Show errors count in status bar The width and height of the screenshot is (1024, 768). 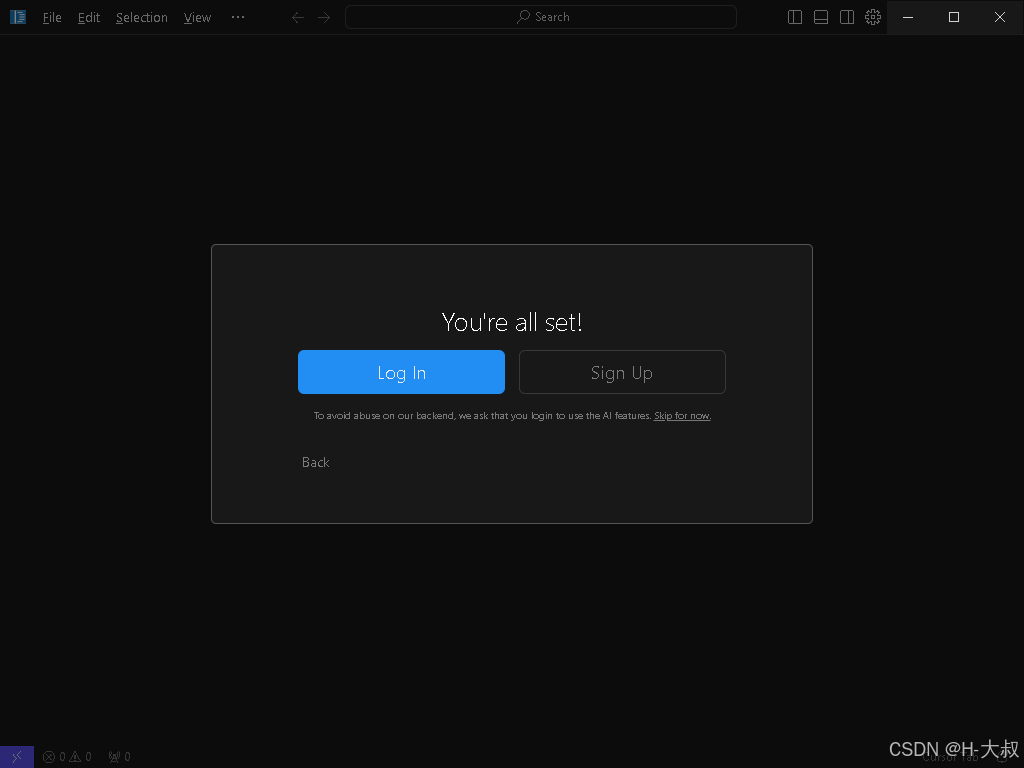tap(54, 757)
